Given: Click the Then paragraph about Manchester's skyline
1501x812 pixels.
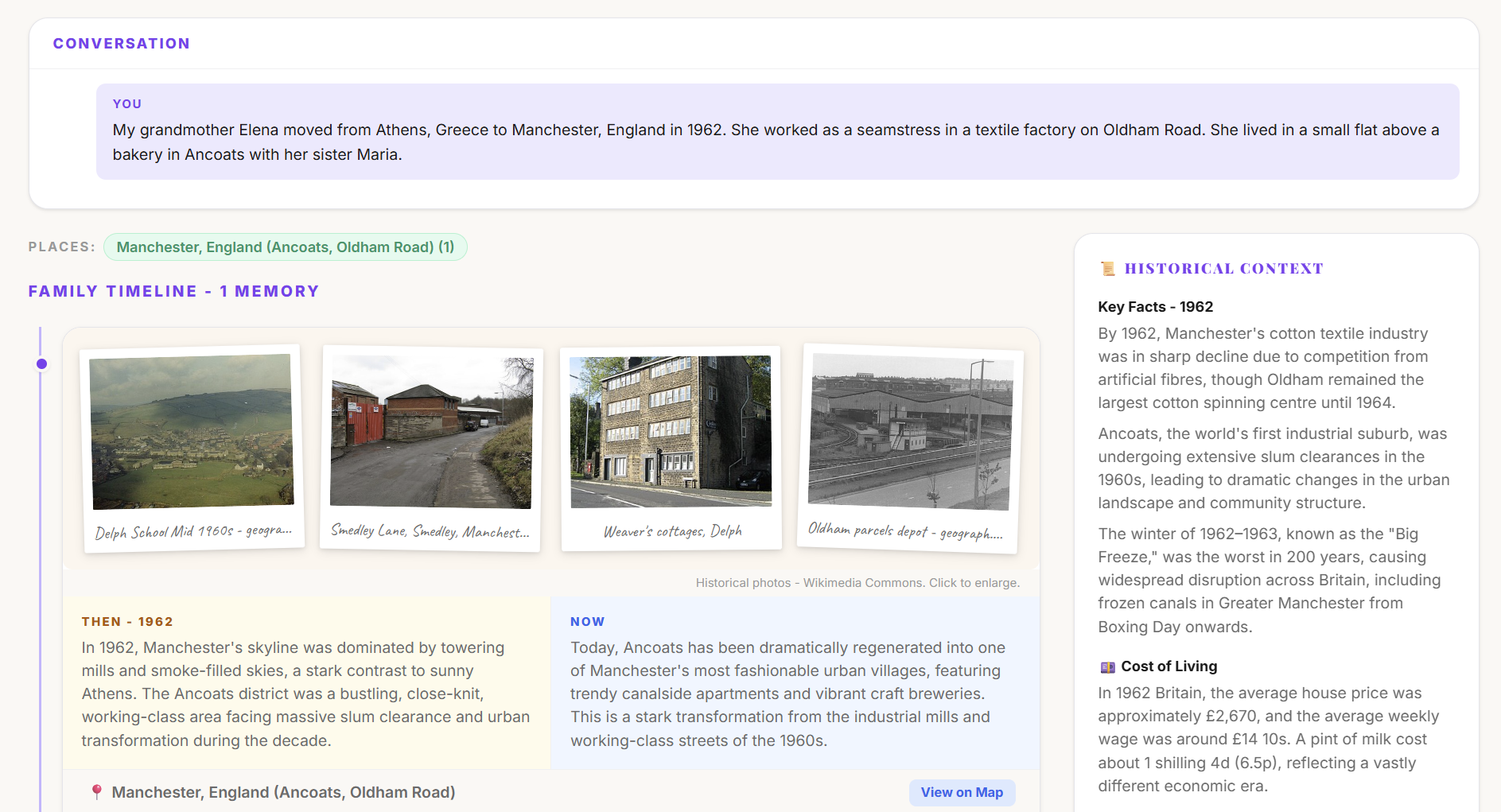Looking at the screenshot, I should pyautogui.click(x=306, y=694).
